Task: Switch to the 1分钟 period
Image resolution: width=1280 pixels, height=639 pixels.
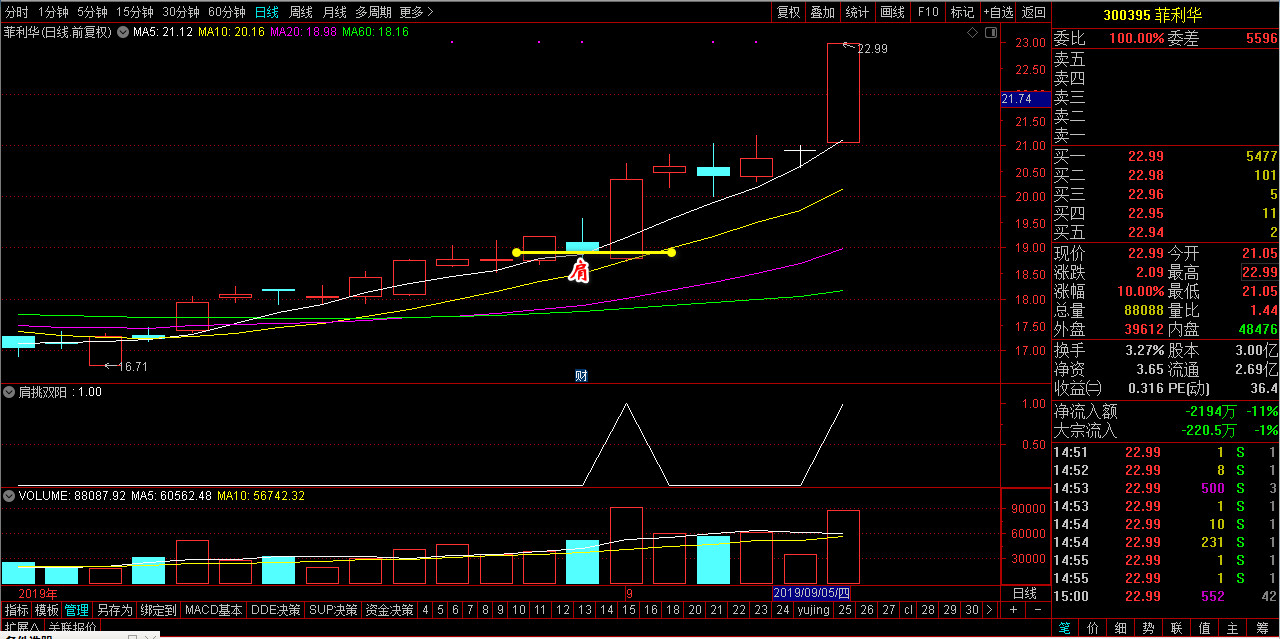Action: tap(53, 12)
